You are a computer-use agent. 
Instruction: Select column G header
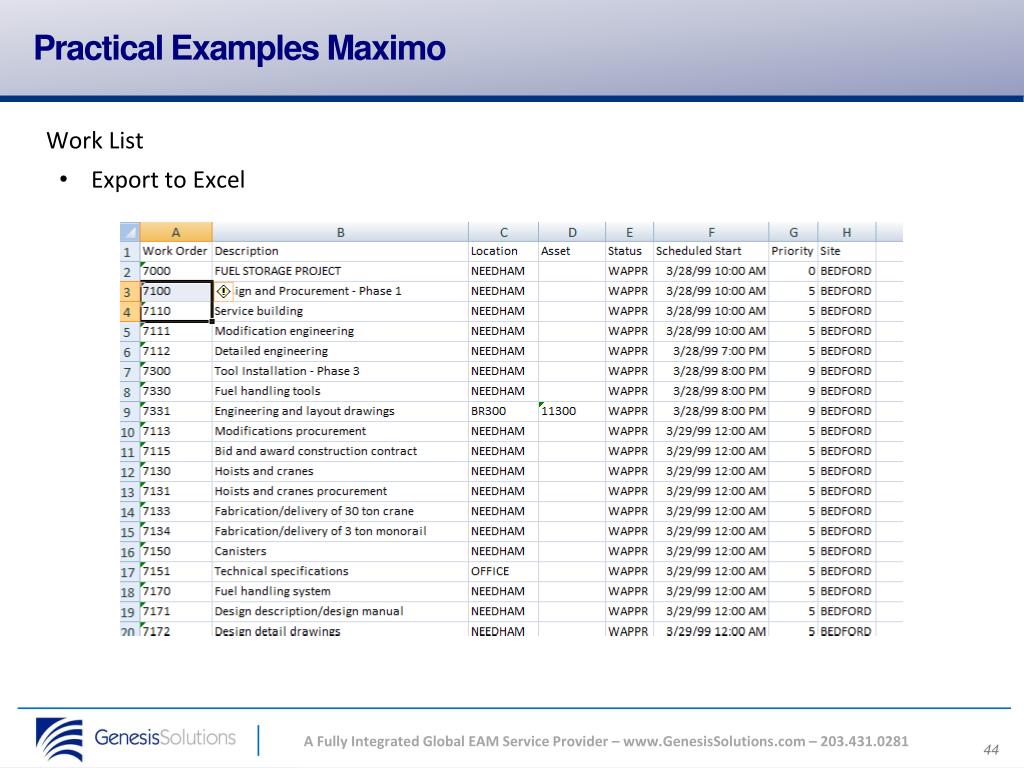[x=793, y=232]
